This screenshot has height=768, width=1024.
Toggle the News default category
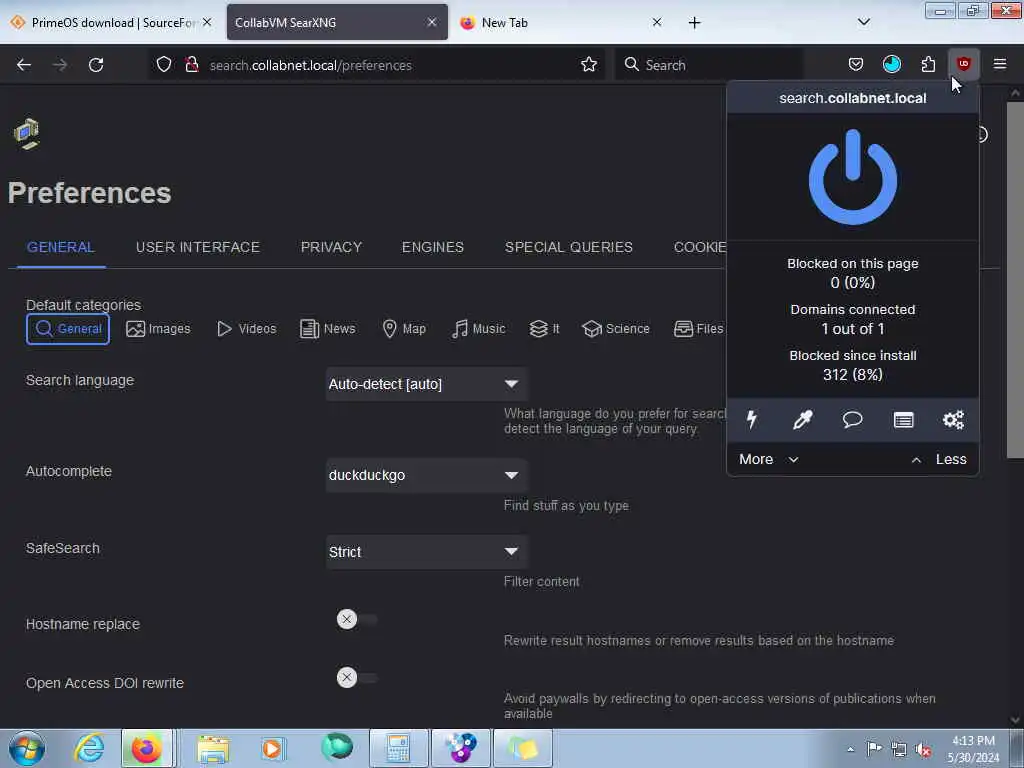327,328
